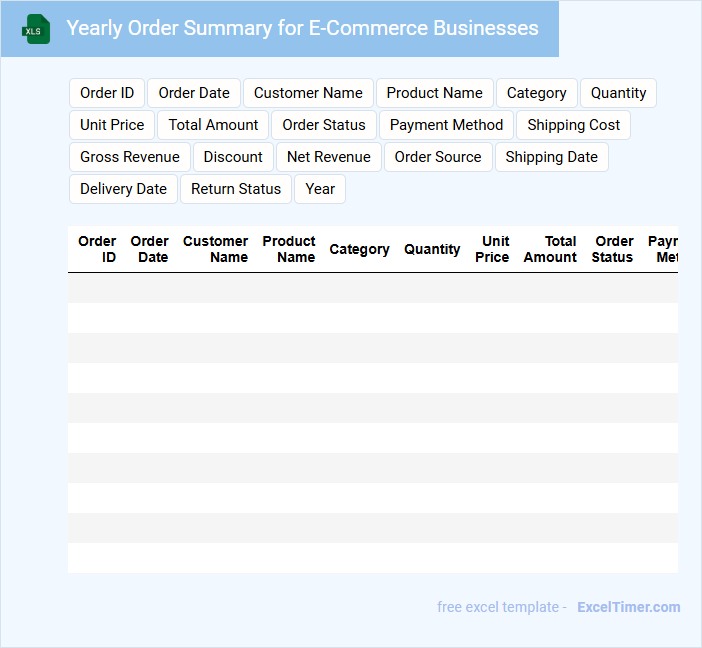Select the Shipping Date tag
The height and width of the screenshot is (648, 702).
pos(552,157)
